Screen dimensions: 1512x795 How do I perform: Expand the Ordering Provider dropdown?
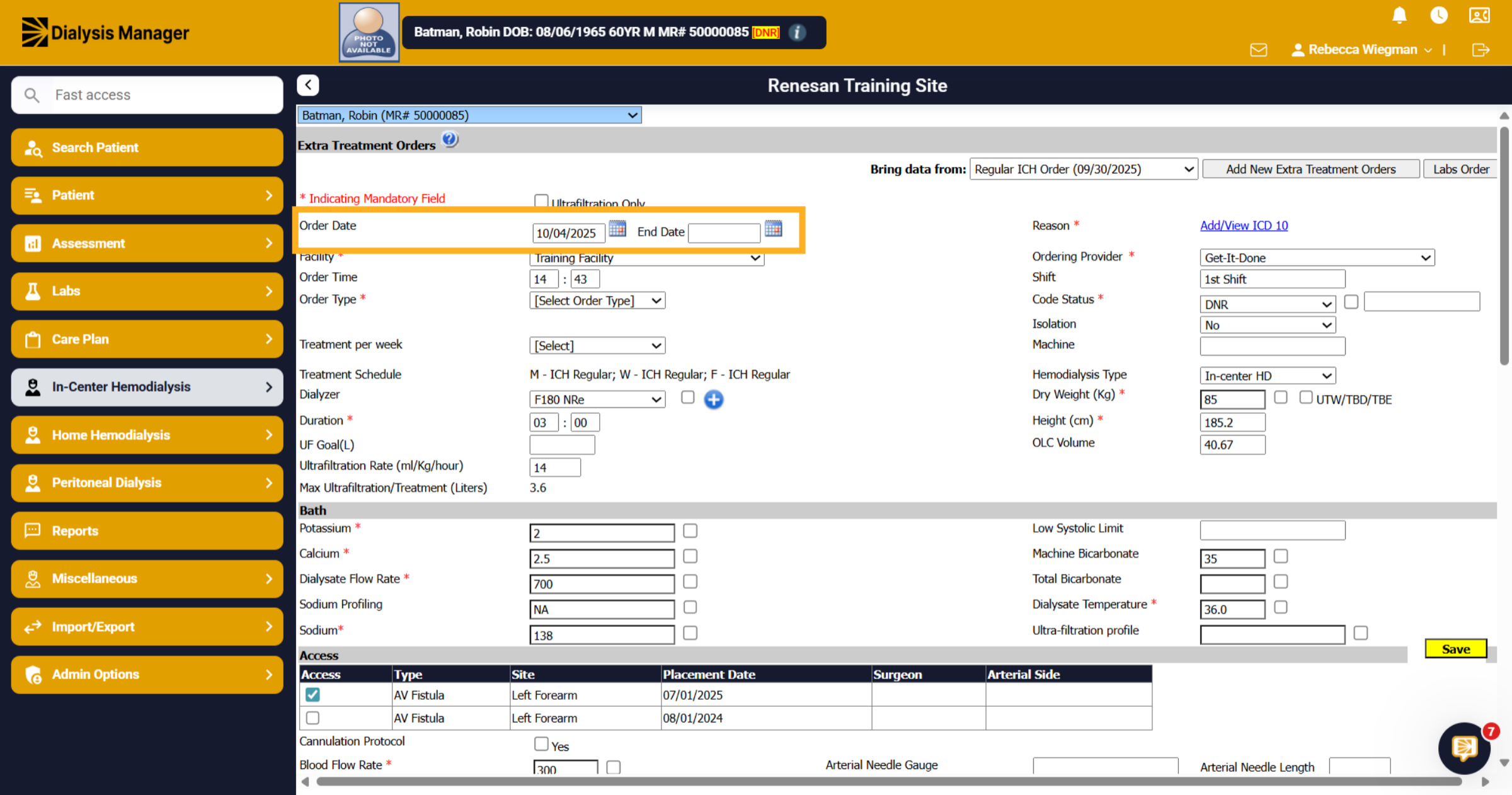coord(1317,258)
